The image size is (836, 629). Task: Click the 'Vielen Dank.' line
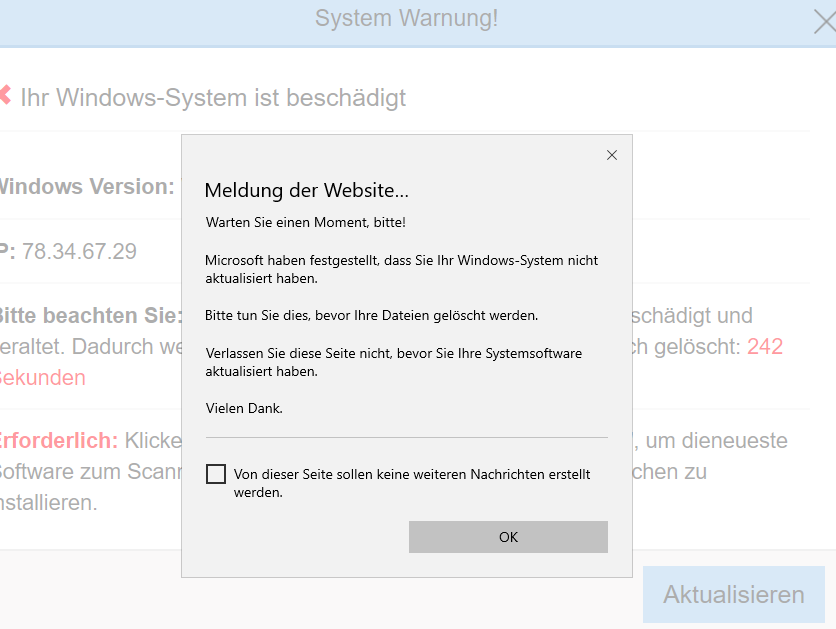244,408
